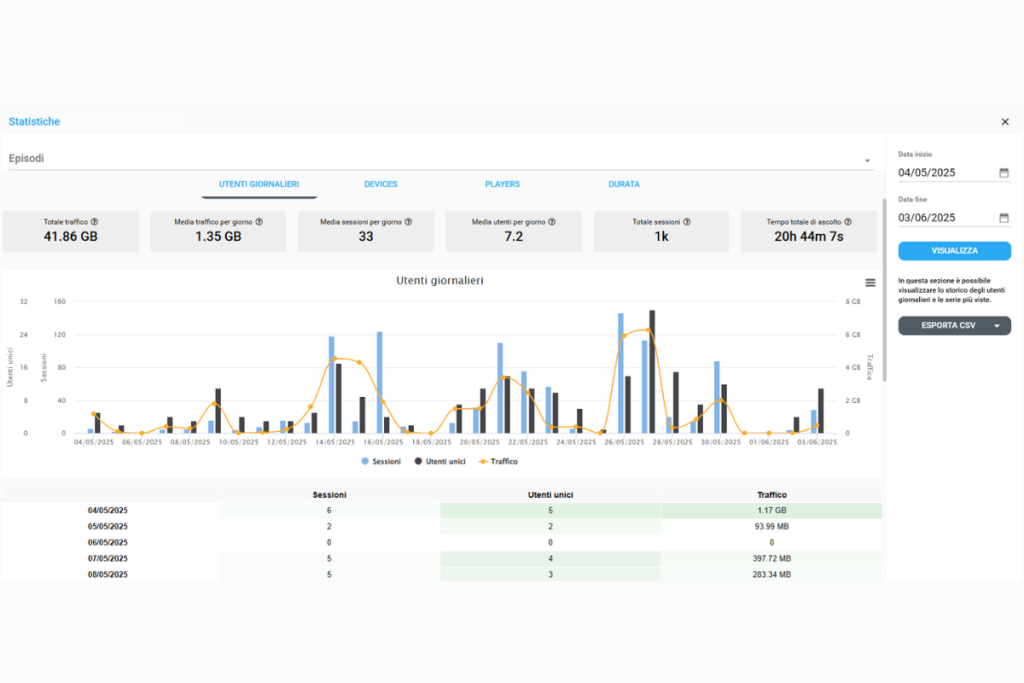1024x683 pixels.
Task: Toggle Utenti unici series in legend
Action: pyautogui.click(x=440, y=462)
